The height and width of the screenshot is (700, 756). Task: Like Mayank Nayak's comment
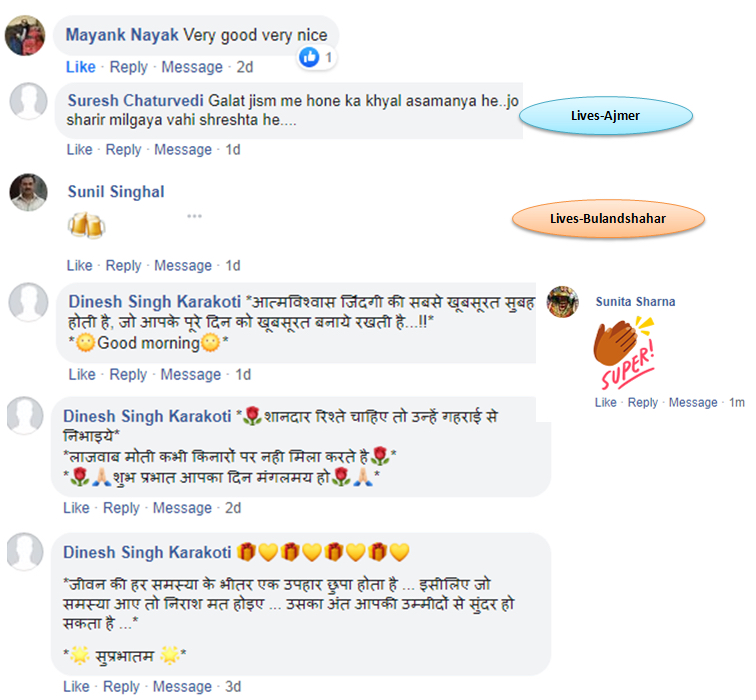(81, 67)
